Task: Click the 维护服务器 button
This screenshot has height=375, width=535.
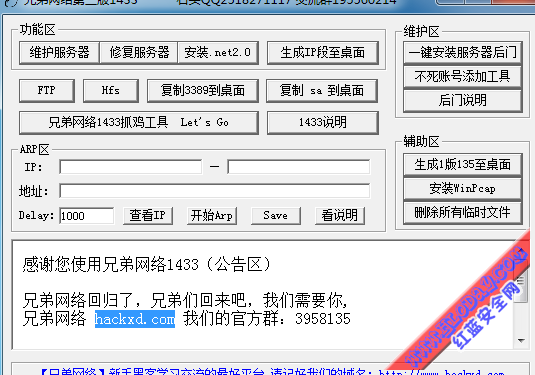Action: click(59, 53)
